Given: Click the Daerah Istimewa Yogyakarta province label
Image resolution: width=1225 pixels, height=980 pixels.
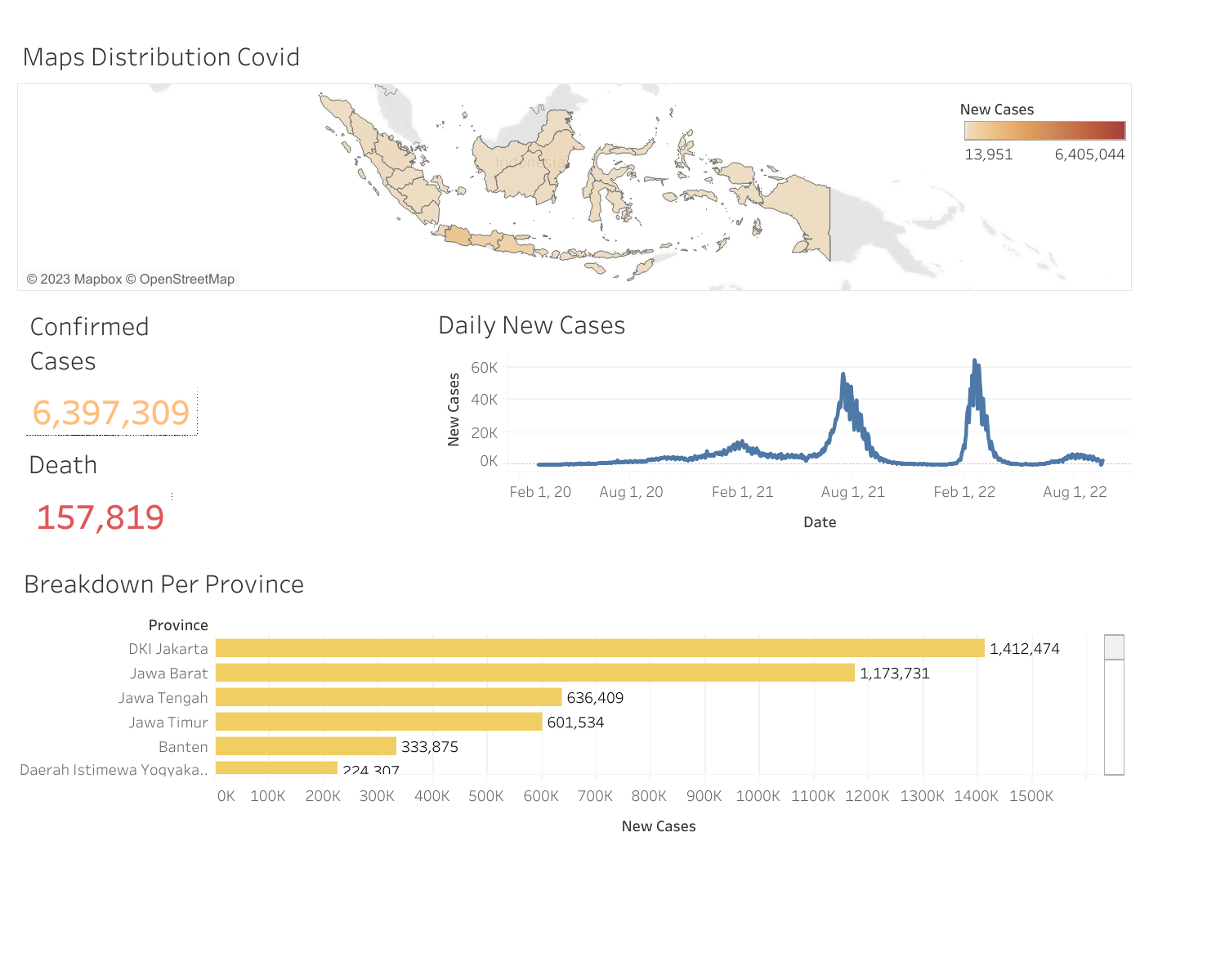Looking at the screenshot, I should (114, 769).
